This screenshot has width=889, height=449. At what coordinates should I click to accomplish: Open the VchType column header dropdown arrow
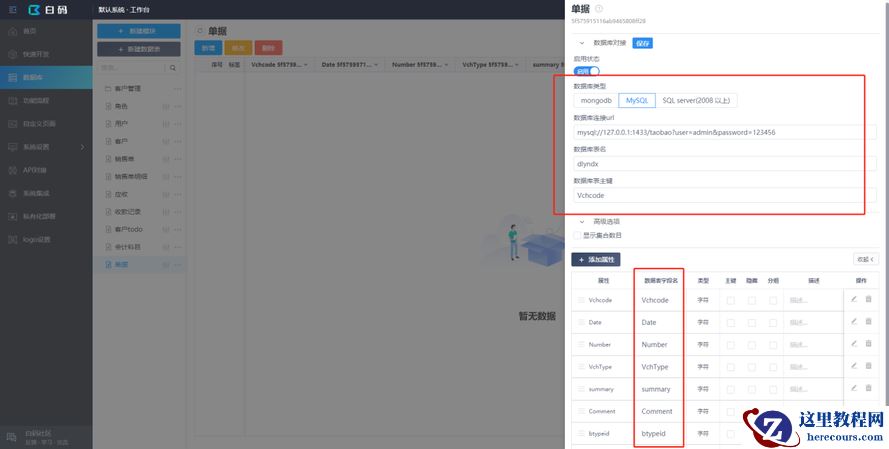tap(518, 65)
